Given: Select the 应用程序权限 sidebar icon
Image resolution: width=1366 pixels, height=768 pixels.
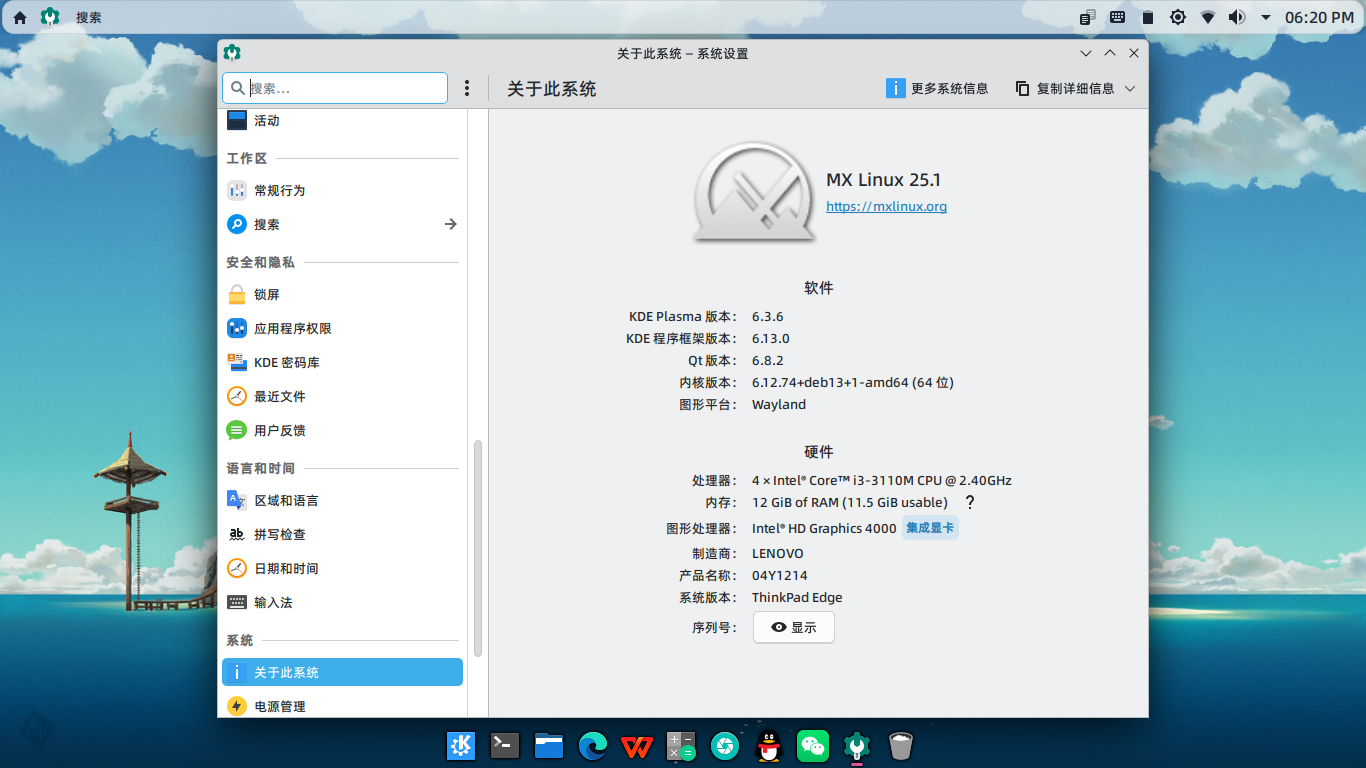Looking at the screenshot, I should (236, 327).
